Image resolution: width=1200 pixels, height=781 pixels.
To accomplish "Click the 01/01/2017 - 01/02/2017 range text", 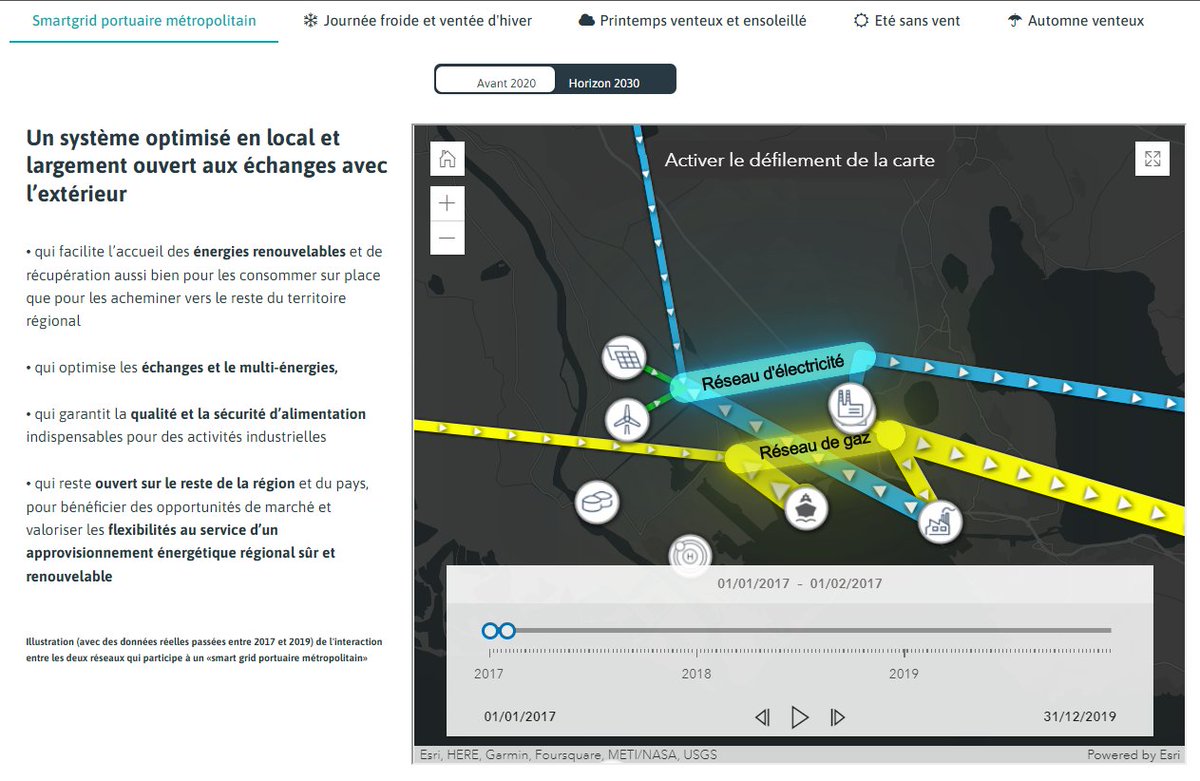I will point(800,584).
